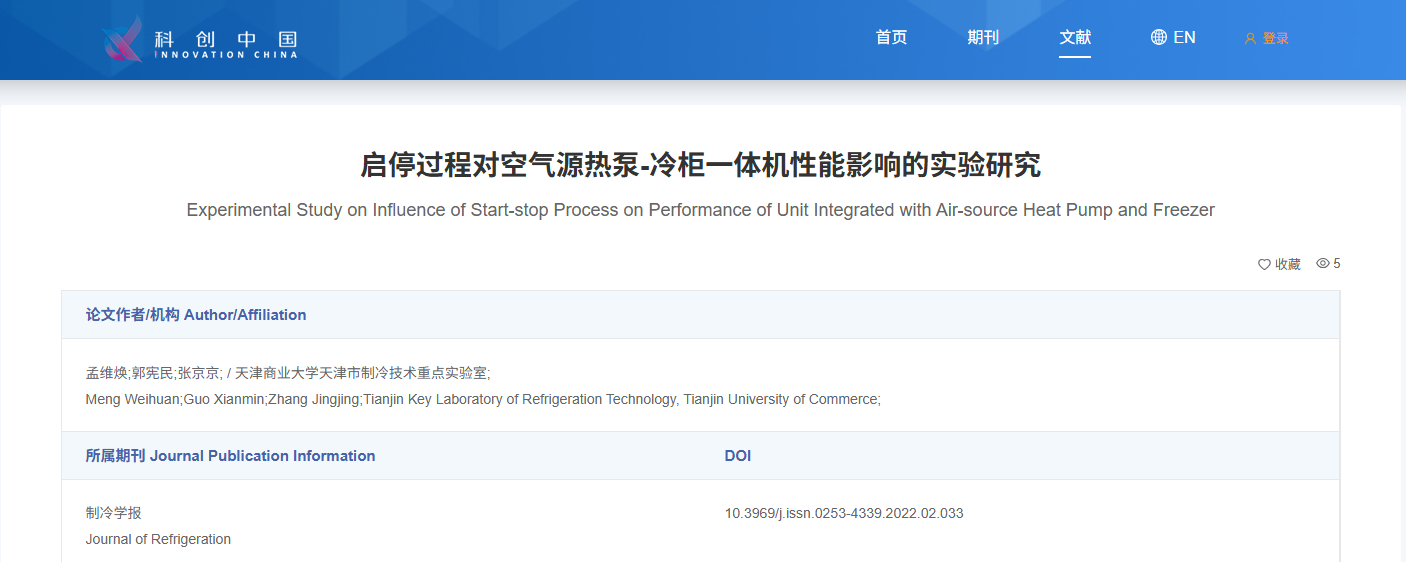Click the DOI number 10.3969/j.issn.0253-4339.2022.02.033
The image size is (1406, 562).
click(x=843, y=514)
